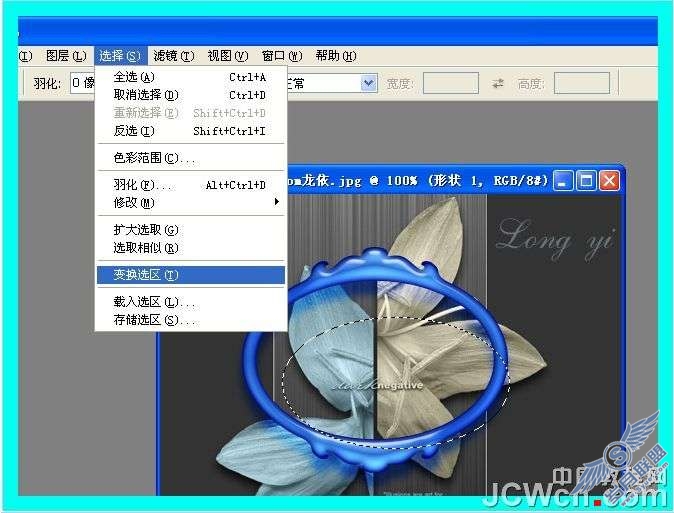Close the 龙依.jpg document window
The image size is (674, 513).
point(610,181)
